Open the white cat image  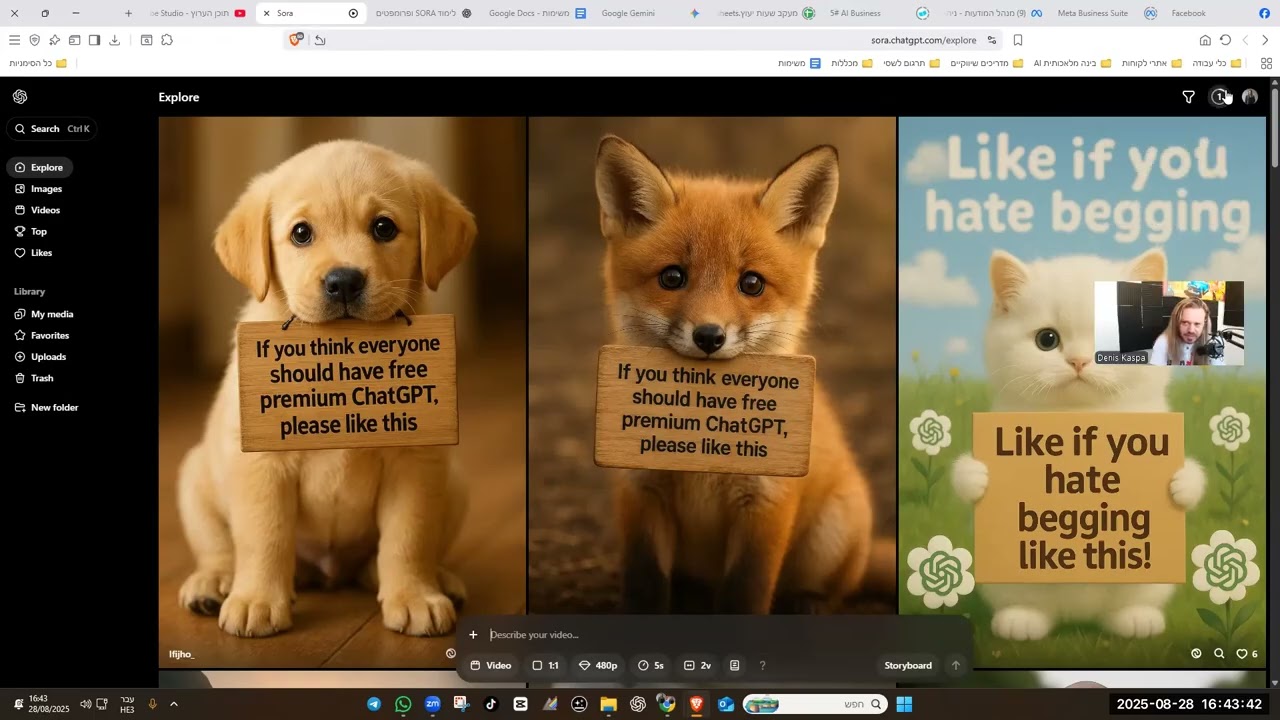click(1082, 391)
